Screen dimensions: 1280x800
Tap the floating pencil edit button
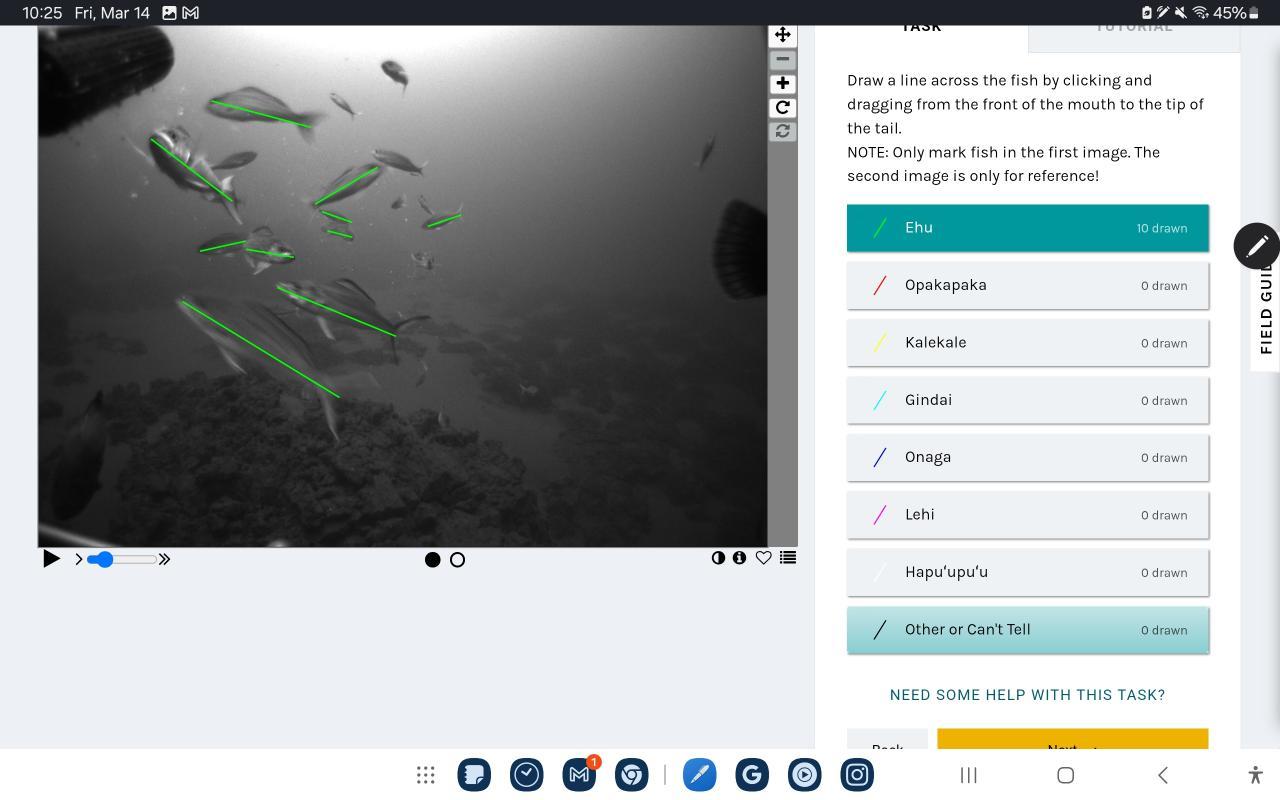[x=1257, y=246]
